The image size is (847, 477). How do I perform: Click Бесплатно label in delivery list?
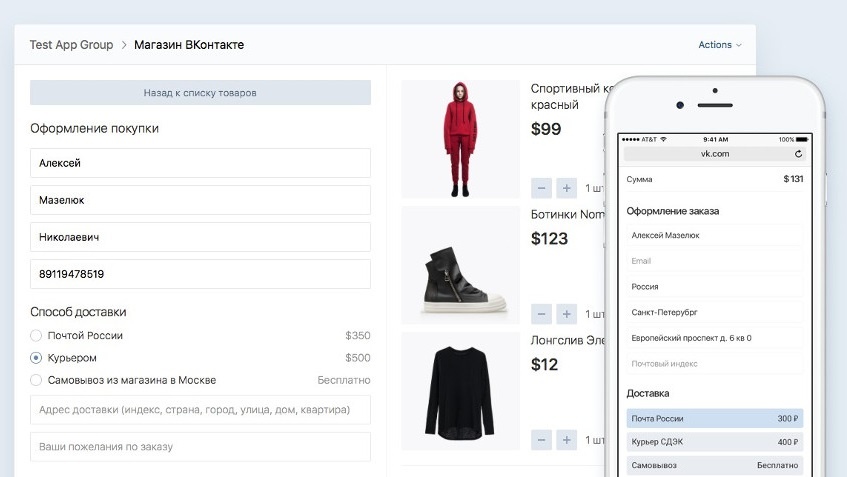[344, 380]
